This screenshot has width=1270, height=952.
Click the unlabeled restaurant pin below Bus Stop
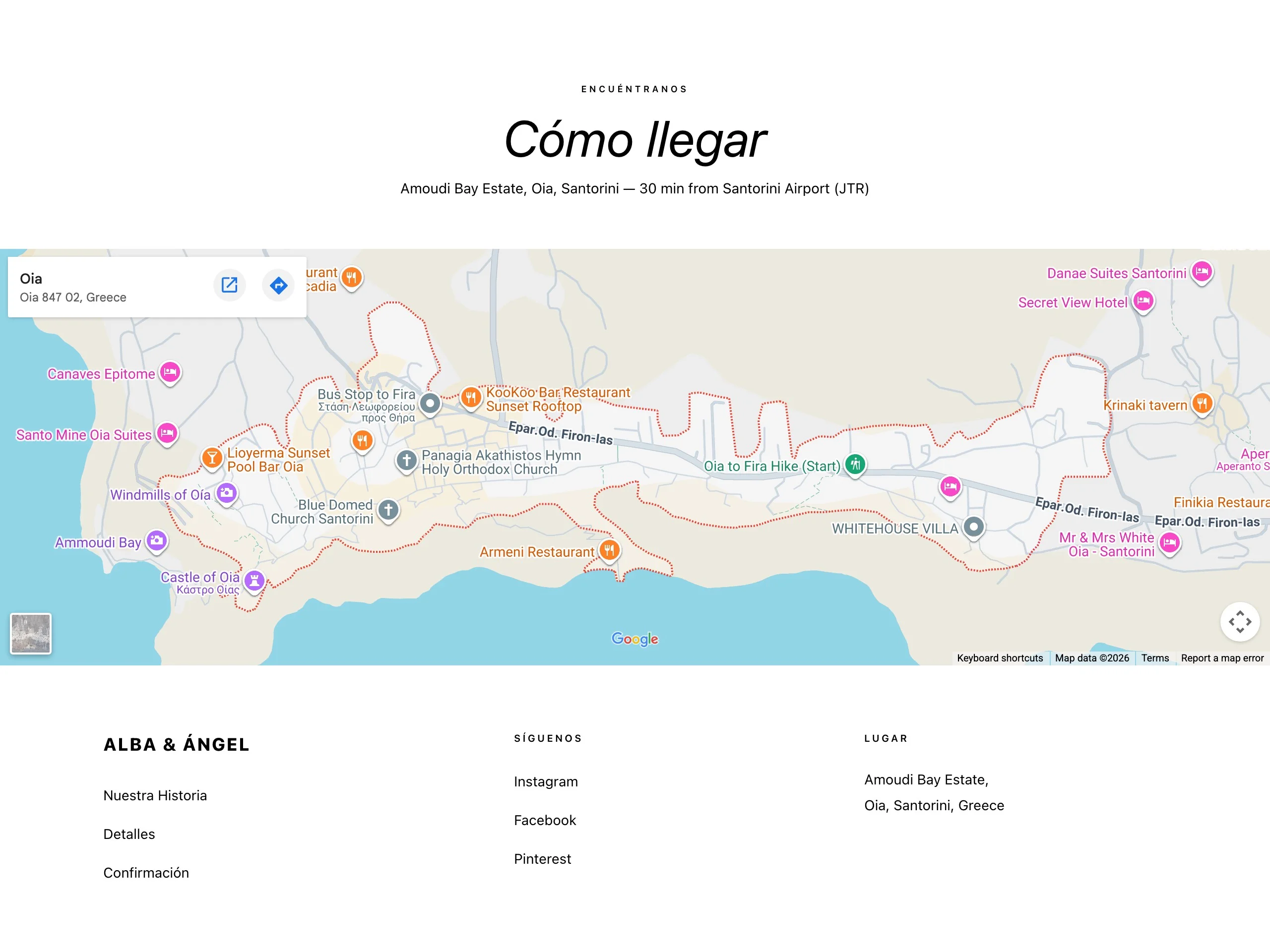[x=362, y=441]
